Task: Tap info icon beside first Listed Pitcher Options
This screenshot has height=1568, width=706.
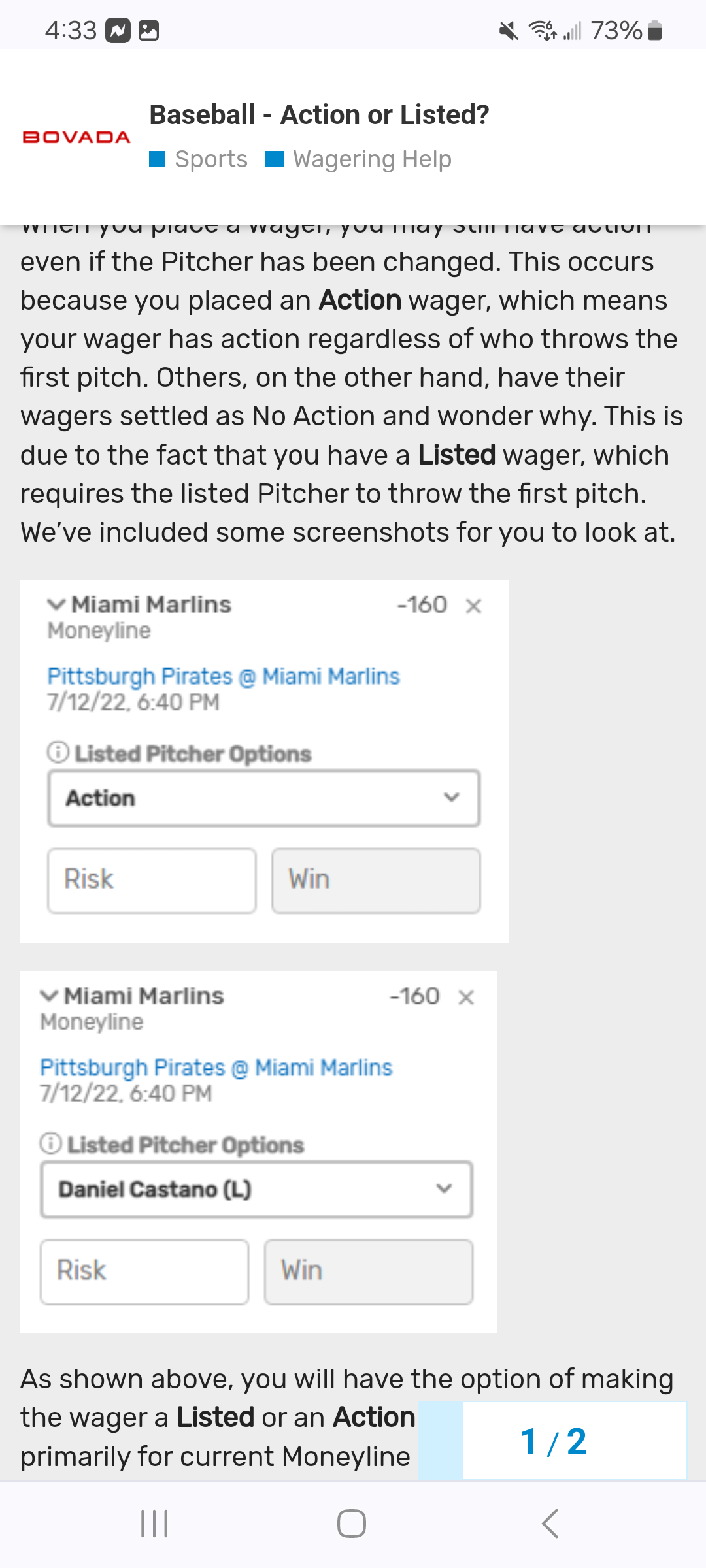Action: click(x=58, y=753)
